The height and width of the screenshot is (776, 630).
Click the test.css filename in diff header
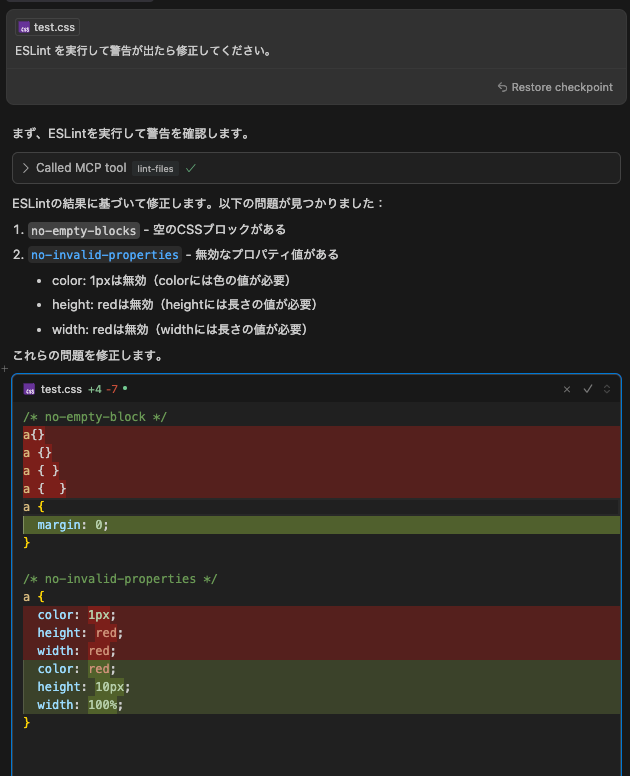click(61, 389)
